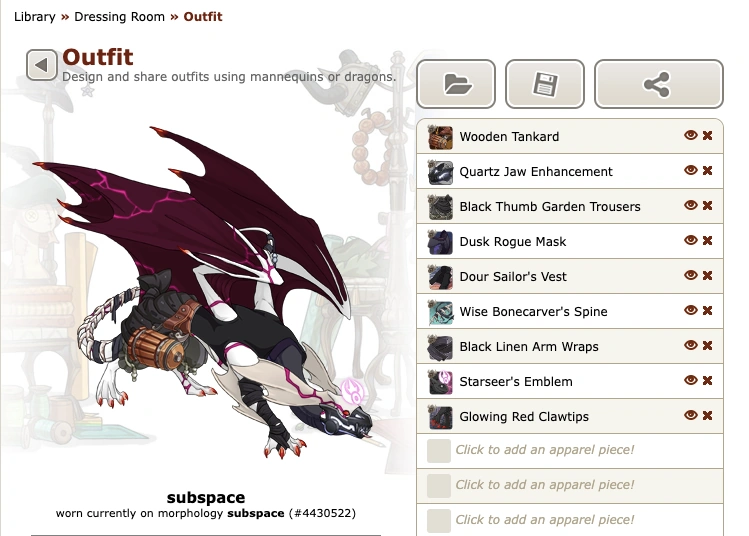Open saved outfits folder button
Image resolution: width=749 pixels, height=536 pixels.
[456, 84]
